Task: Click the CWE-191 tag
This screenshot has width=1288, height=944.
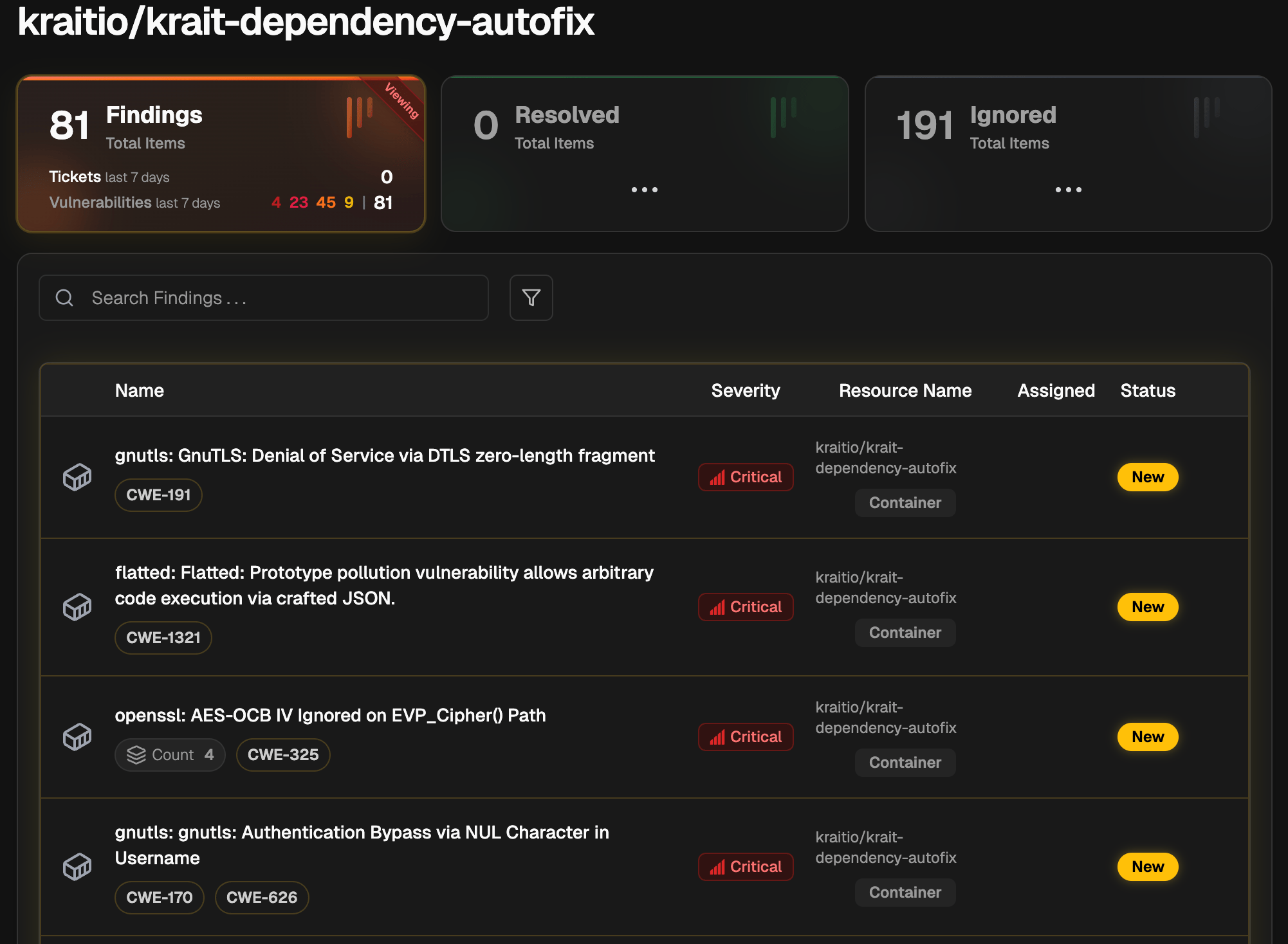Action: point(158,495)
